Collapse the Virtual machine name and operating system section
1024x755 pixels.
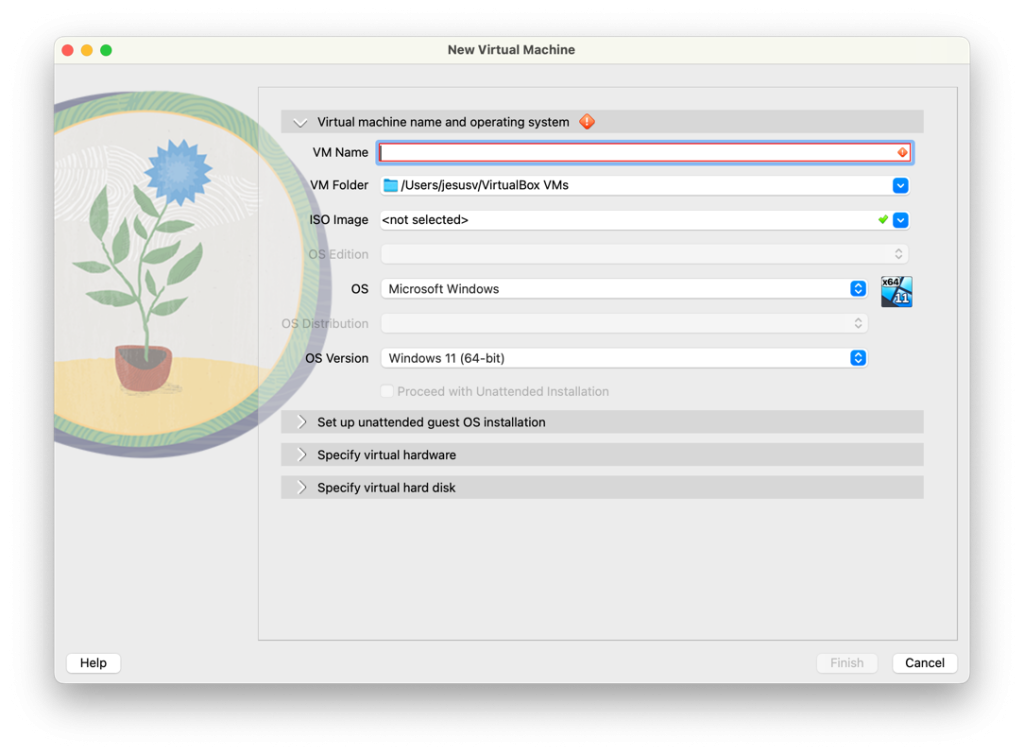[x=300, y=122]
